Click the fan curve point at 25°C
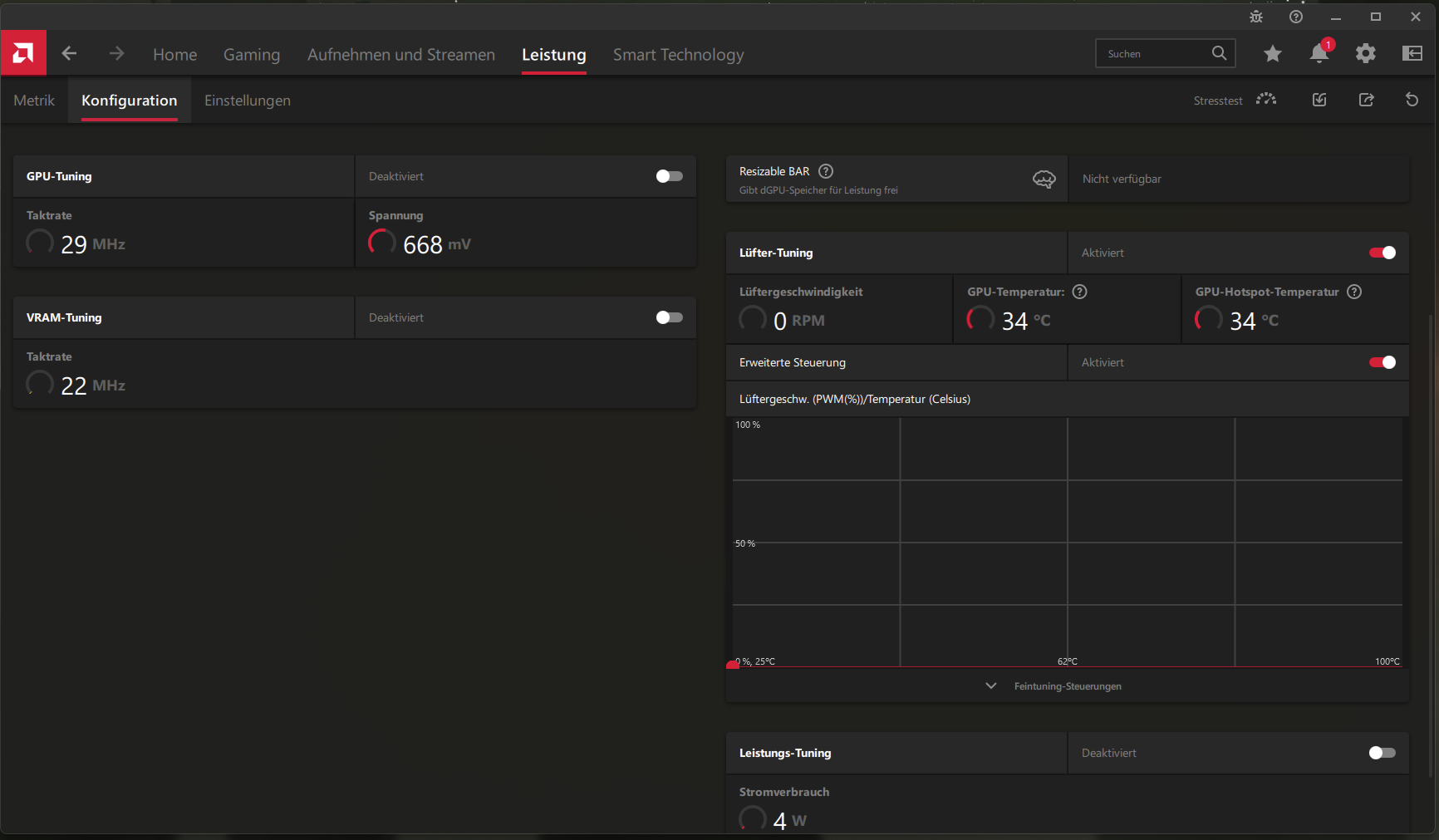Viewport: 1439px width, 840px height. point(733,666)
